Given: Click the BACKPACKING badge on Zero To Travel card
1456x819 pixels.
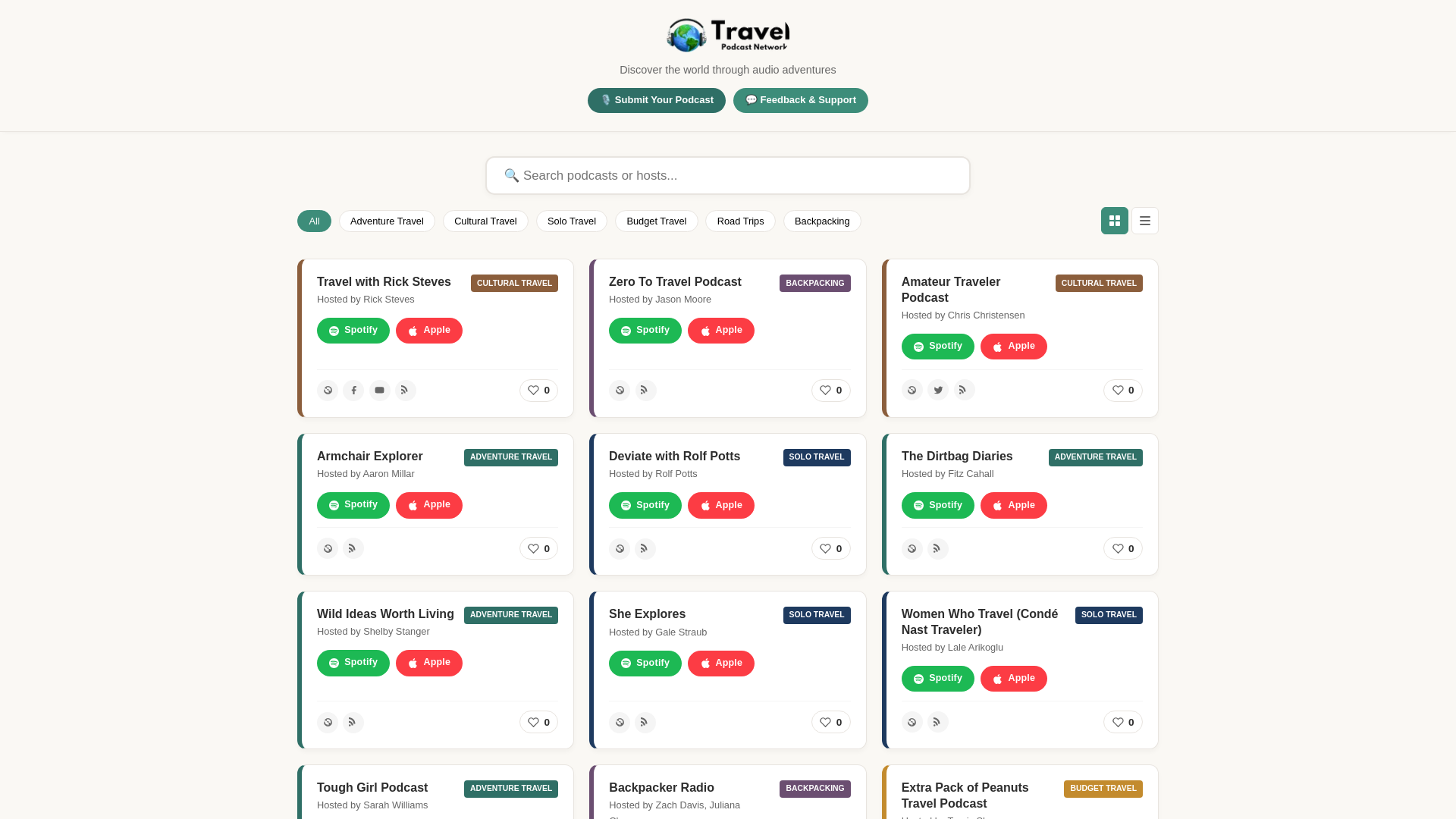Looking at the screenshot, I should [x=815, y=283].
